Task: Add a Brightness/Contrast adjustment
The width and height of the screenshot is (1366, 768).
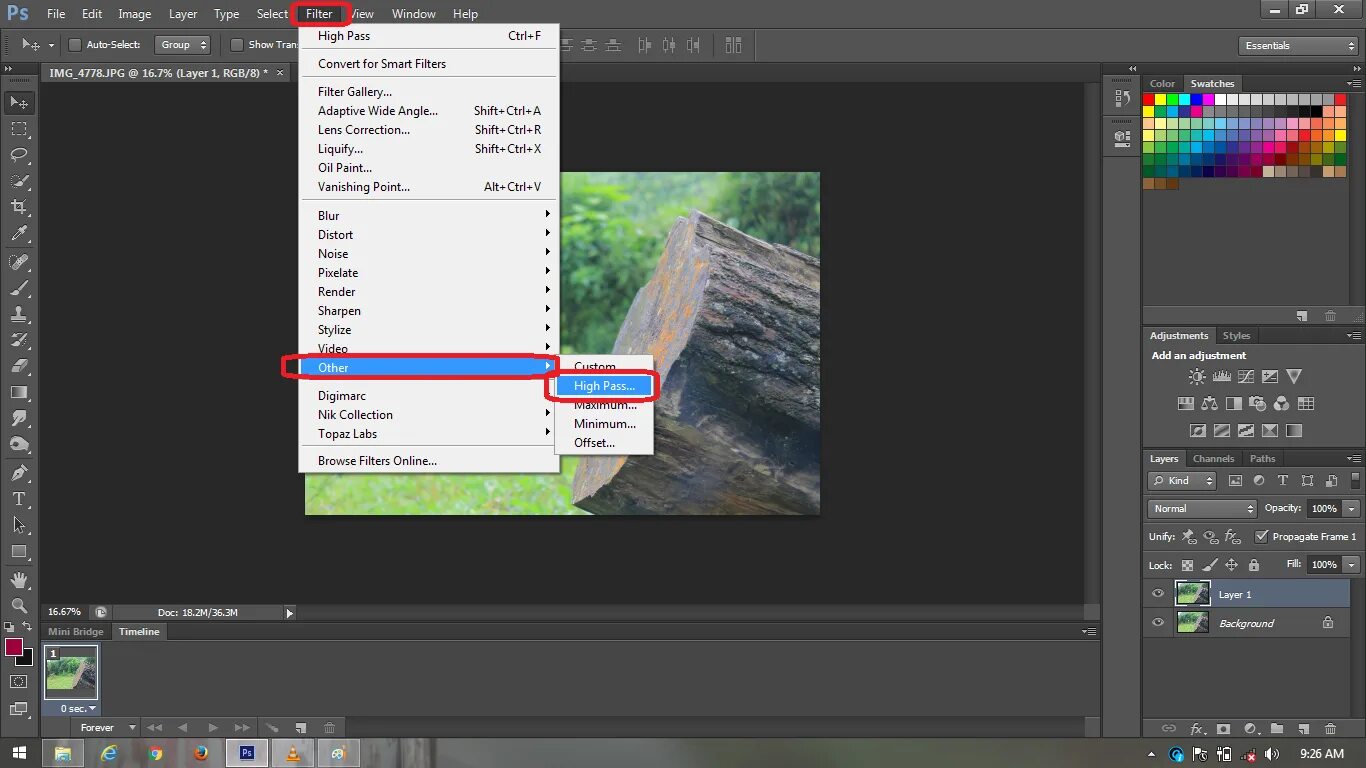Action: point(1197,377)
